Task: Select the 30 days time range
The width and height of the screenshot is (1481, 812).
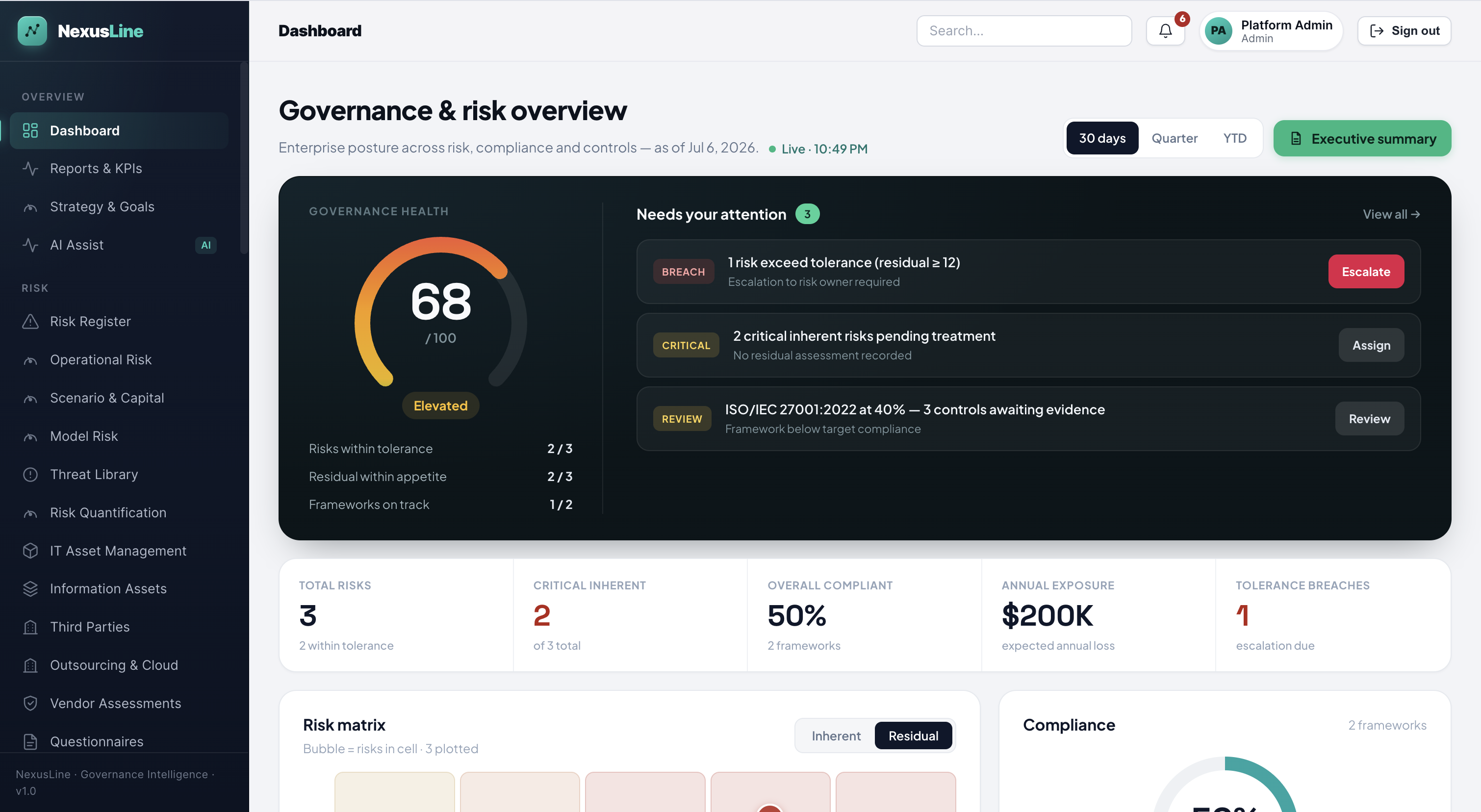Action: [1102, 138]
